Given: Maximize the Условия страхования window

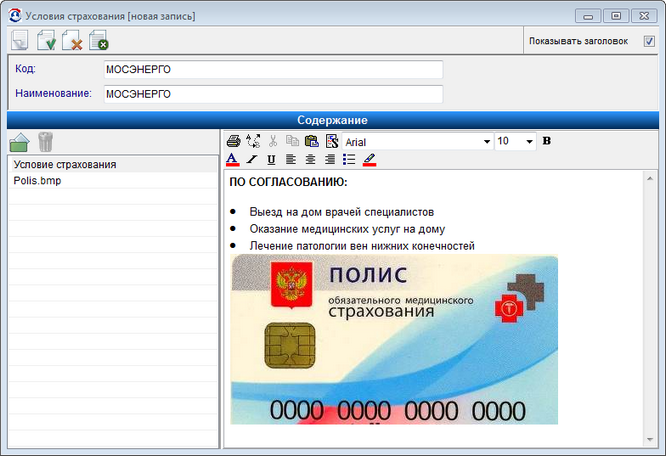Looking at the screenshot, I should coord(616,16).
